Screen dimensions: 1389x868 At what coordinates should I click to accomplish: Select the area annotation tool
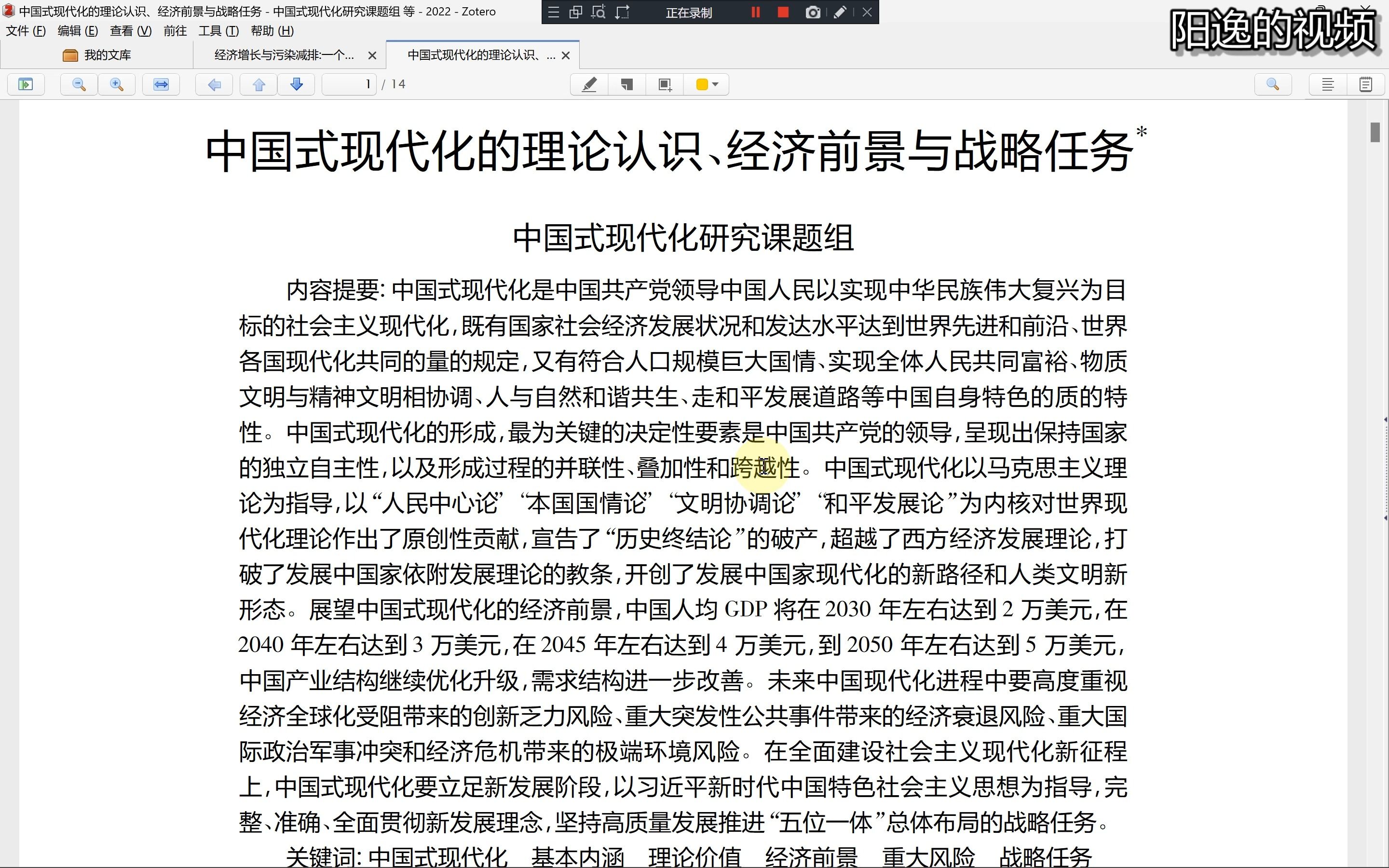[664, 84]
